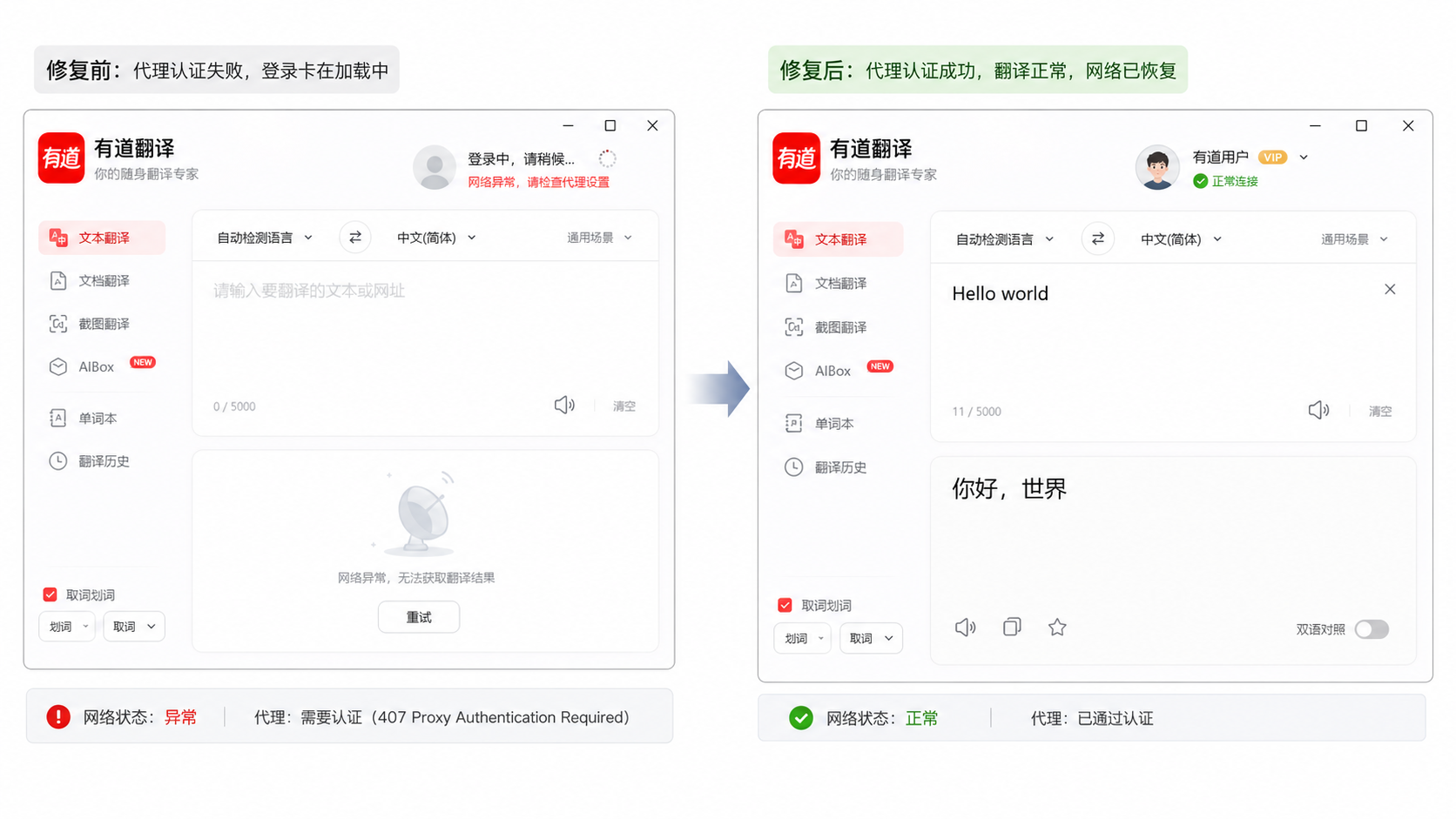Click the 0 / 5000 character counter
The height and width of the screenshot is (819, 1456).
(234, 406)
